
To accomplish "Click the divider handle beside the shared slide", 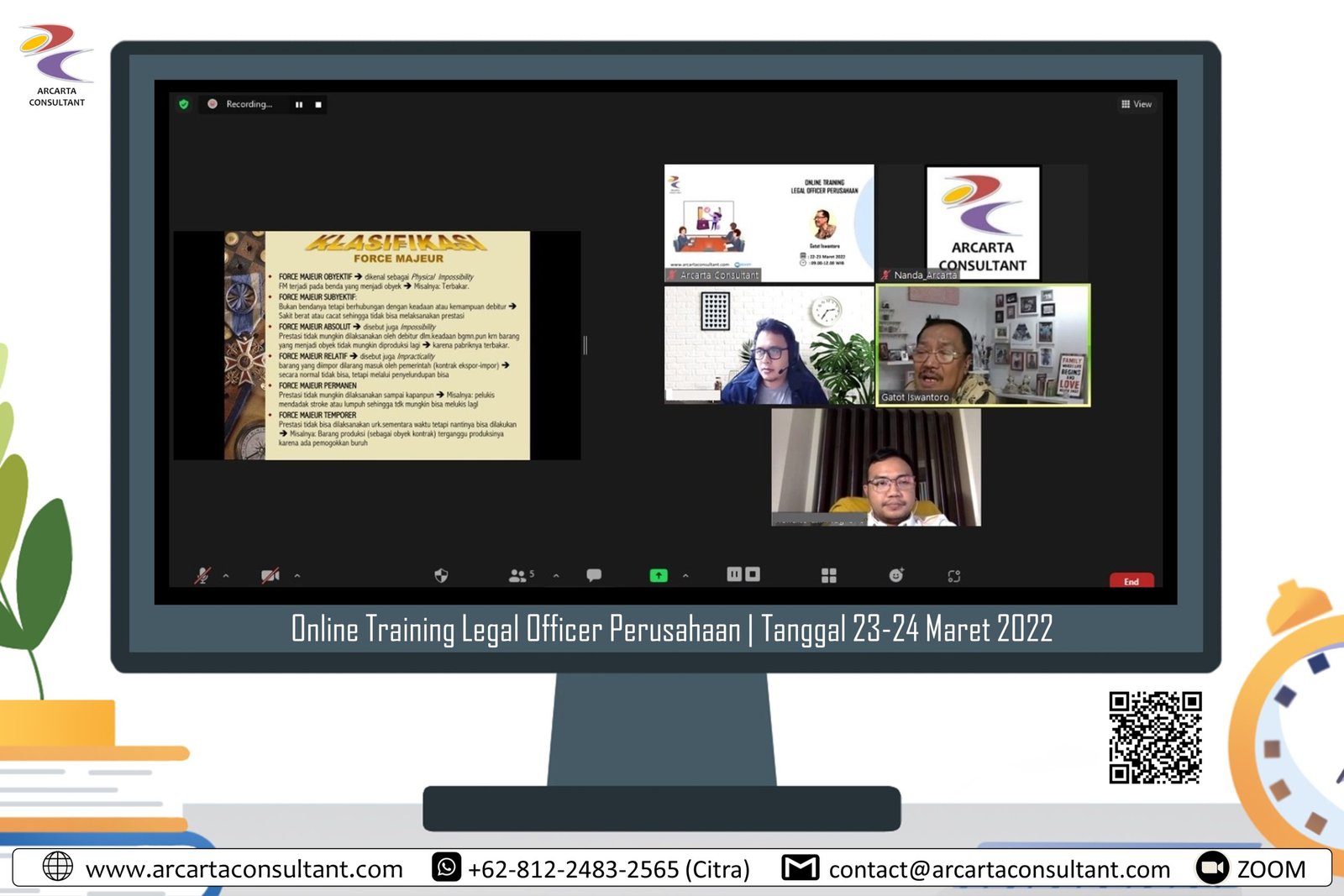I will coord(585,345).
